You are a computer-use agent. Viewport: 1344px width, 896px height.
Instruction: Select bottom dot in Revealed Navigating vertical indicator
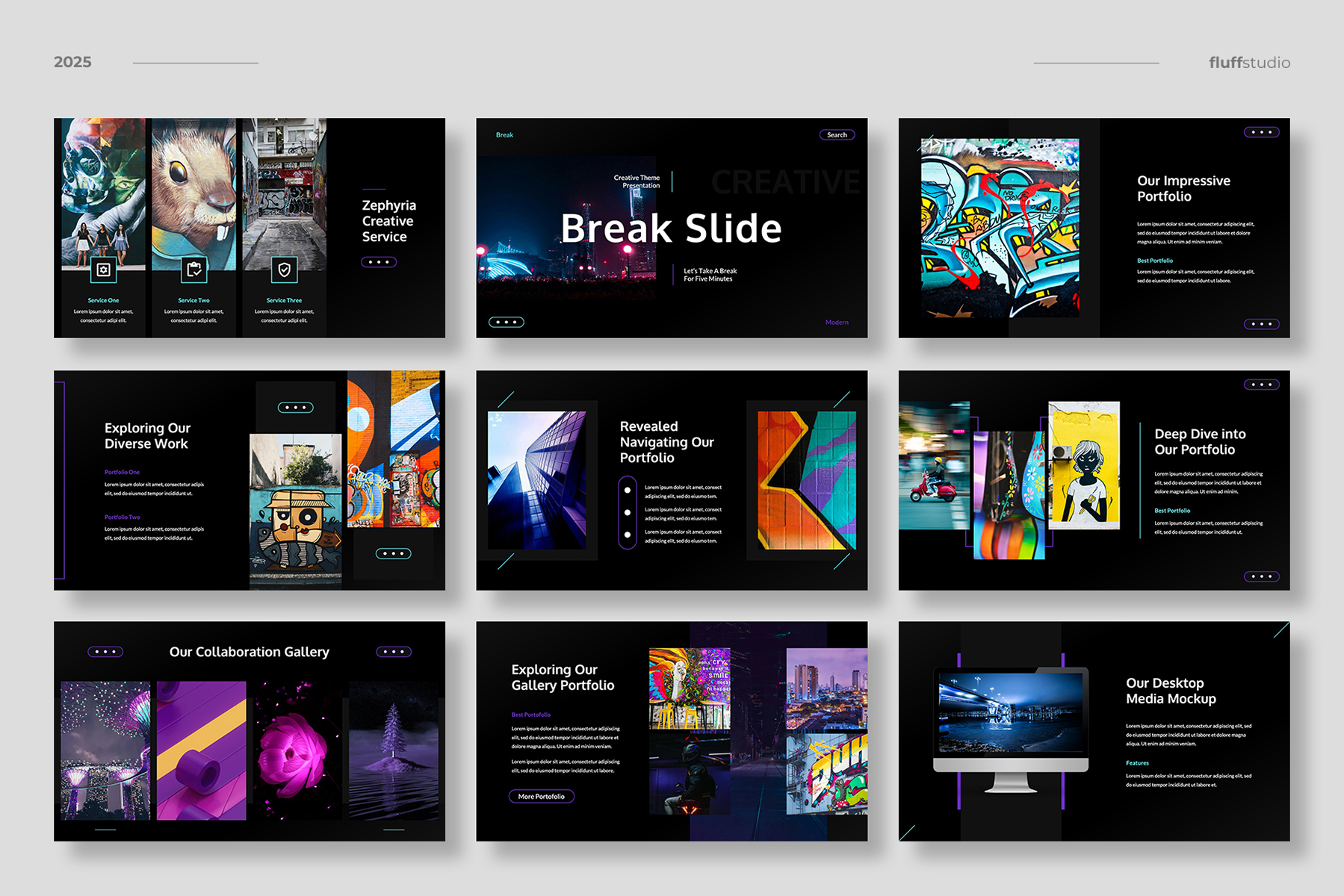pos(628,535)
